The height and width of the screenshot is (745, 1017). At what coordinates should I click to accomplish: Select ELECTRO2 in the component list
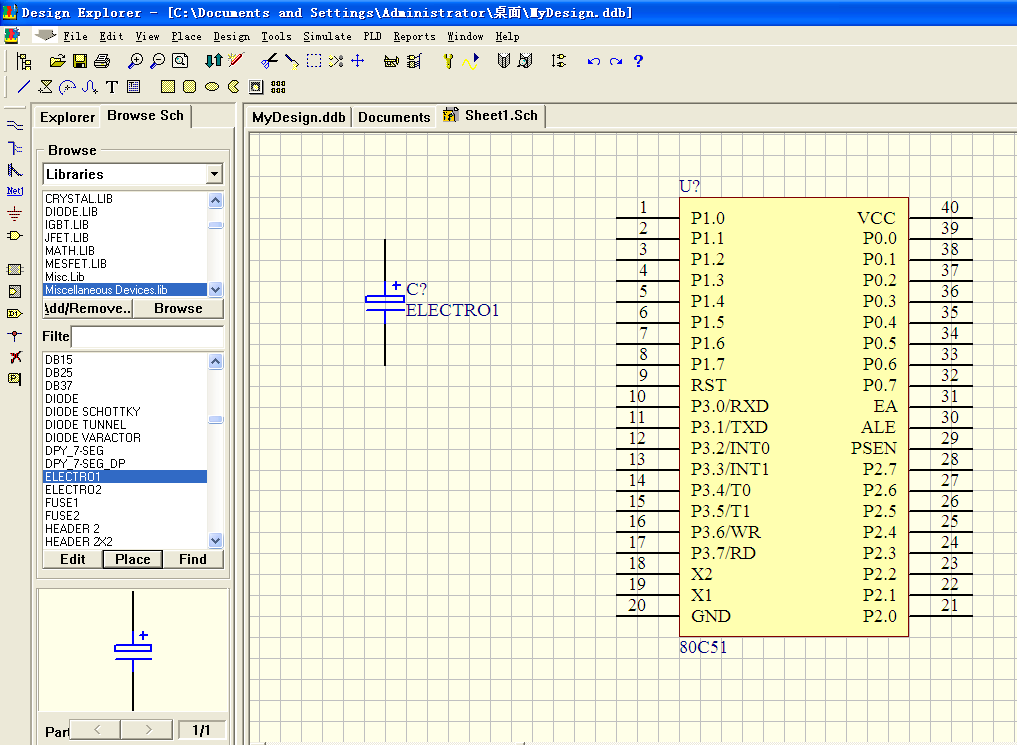point(73,490)
